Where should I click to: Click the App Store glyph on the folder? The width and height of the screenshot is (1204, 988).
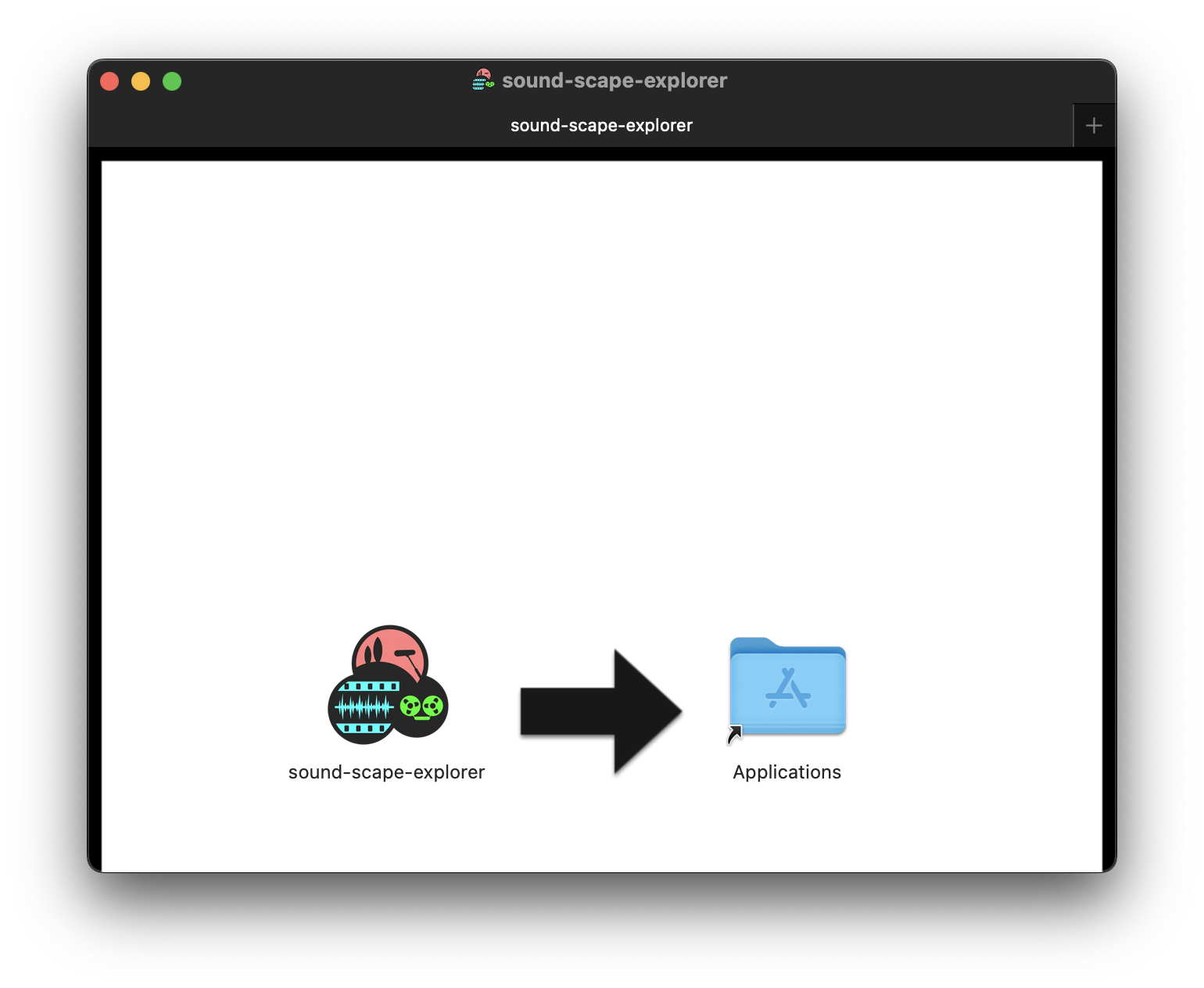(788, 689)
